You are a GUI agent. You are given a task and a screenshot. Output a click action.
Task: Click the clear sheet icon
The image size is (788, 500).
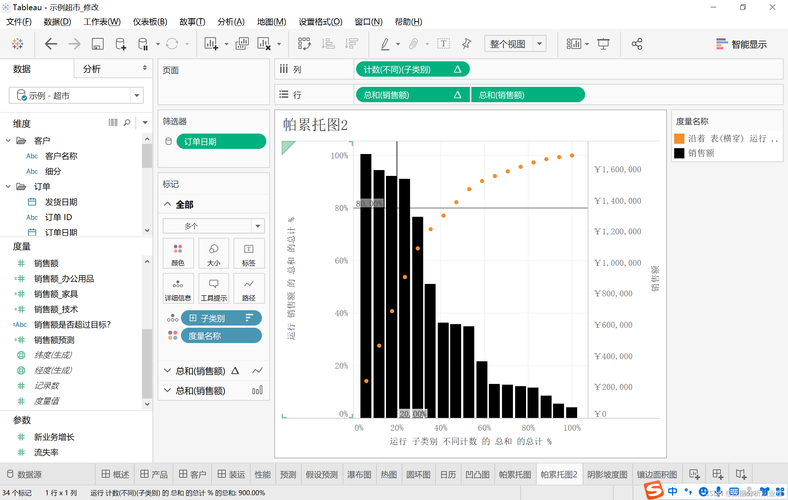tap(264, 44)
